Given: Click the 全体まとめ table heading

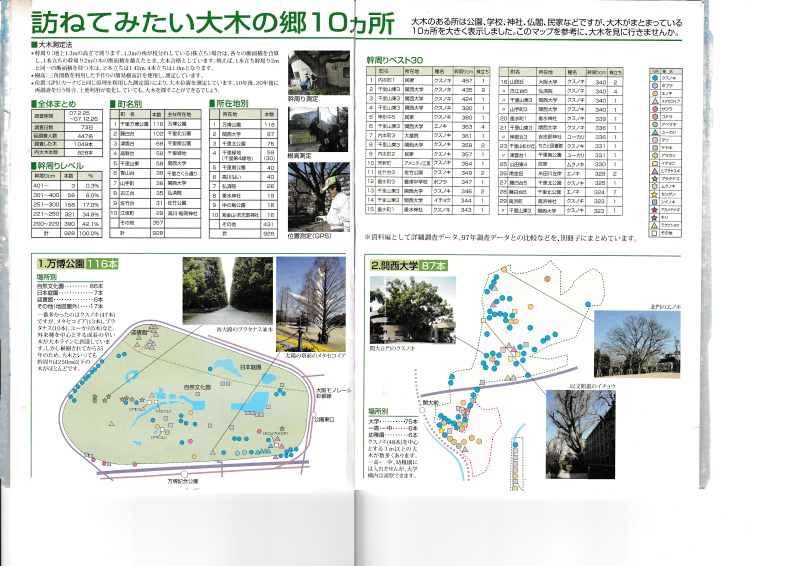Looking at the screenshot, I should point(54,104).
